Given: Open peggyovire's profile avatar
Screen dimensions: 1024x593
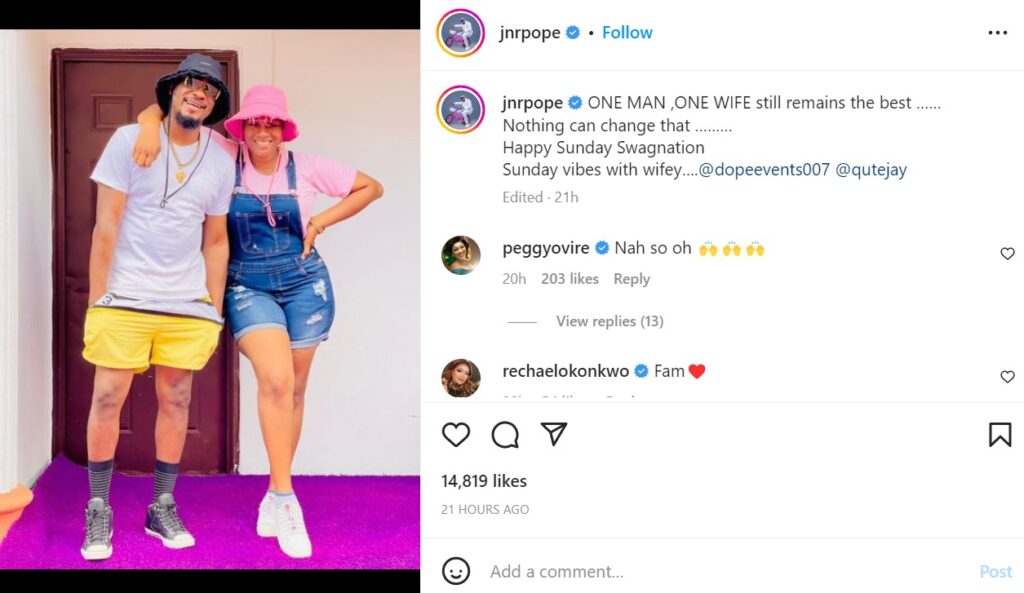Looking at the screenshot, I should tap(461, 255).
